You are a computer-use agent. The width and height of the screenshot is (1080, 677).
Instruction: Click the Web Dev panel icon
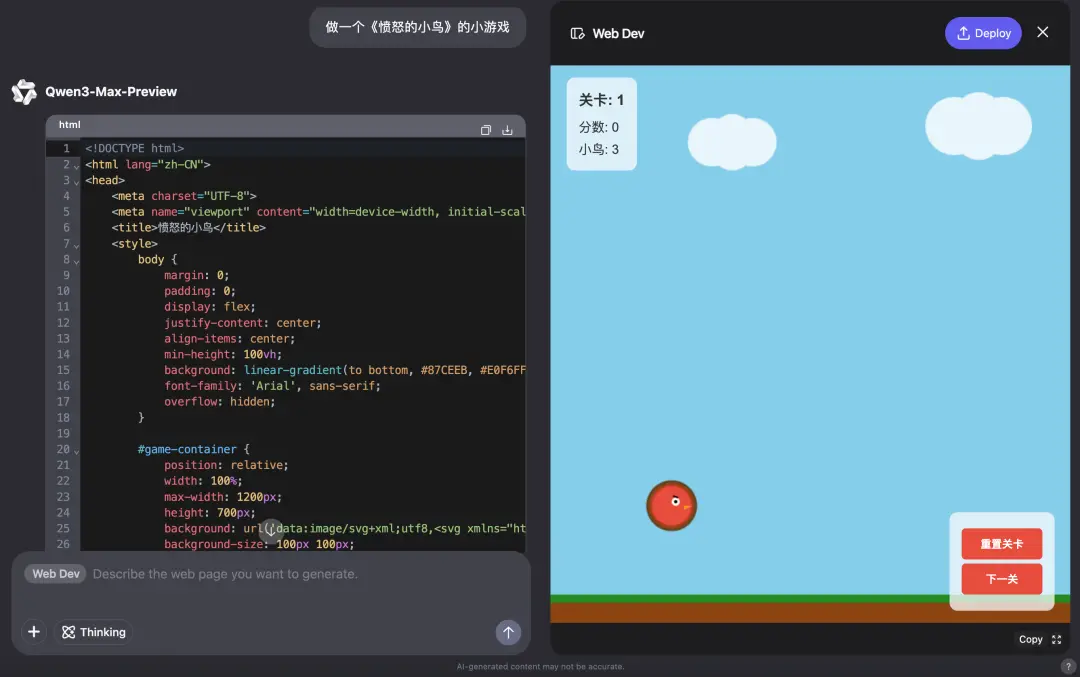click(577, 33)
